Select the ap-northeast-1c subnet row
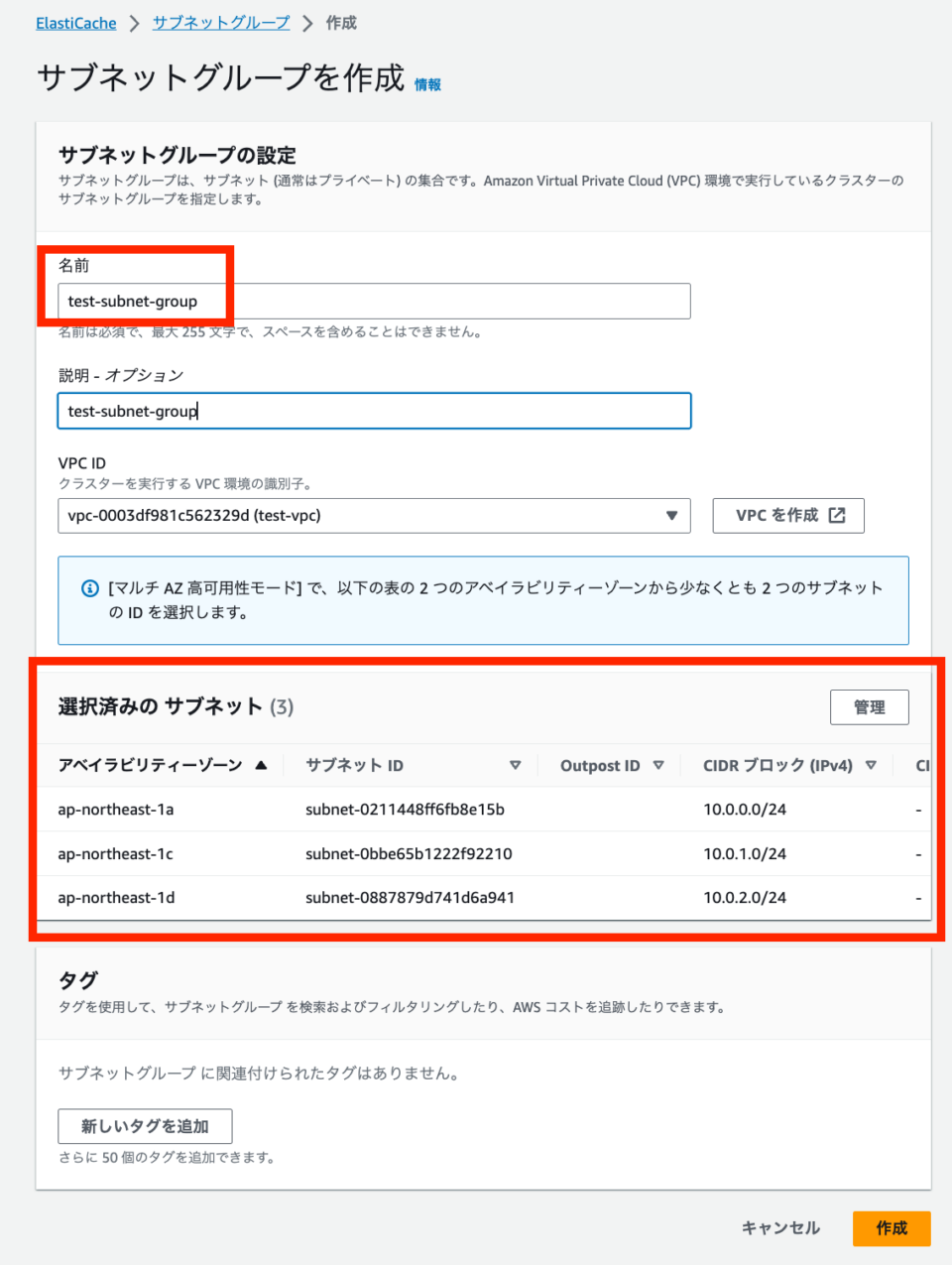Image resolution: width=952 pixels, height=1265 pixels. pyautogui.click(x=405, y=853)
